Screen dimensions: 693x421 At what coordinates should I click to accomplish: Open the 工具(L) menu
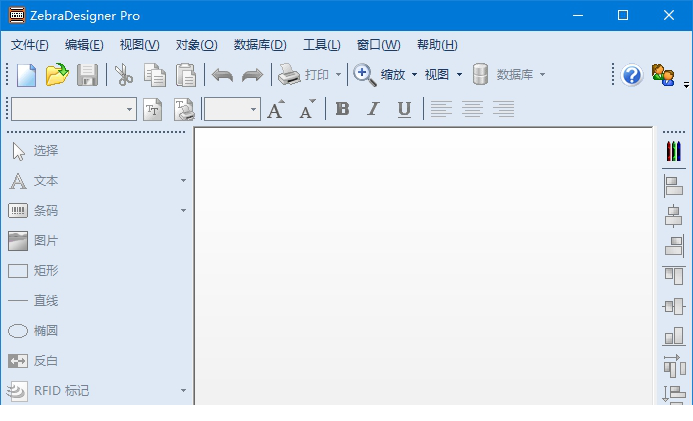(x=321, y=45)
